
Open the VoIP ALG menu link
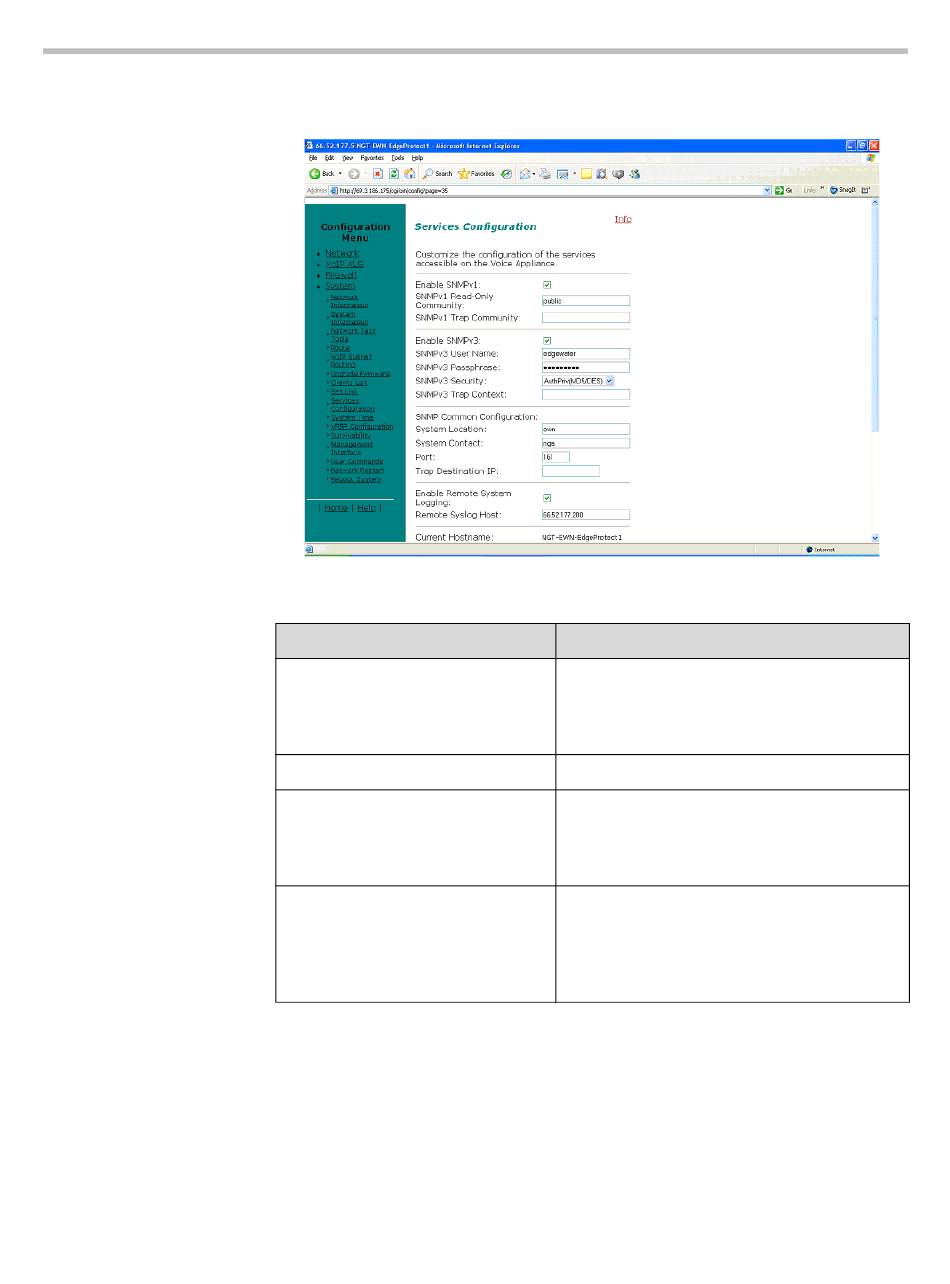[344, 264]
